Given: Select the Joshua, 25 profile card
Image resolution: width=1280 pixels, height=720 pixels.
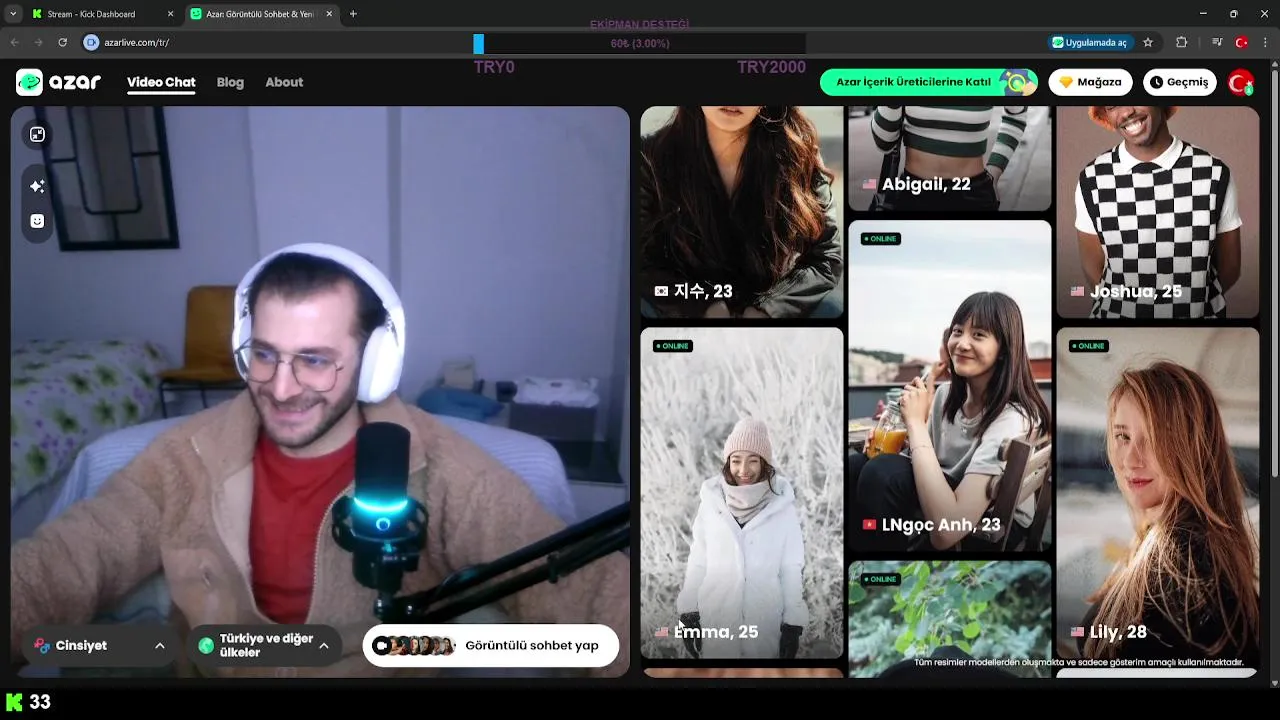Looking at the screenshot, I should (1157, 212).
